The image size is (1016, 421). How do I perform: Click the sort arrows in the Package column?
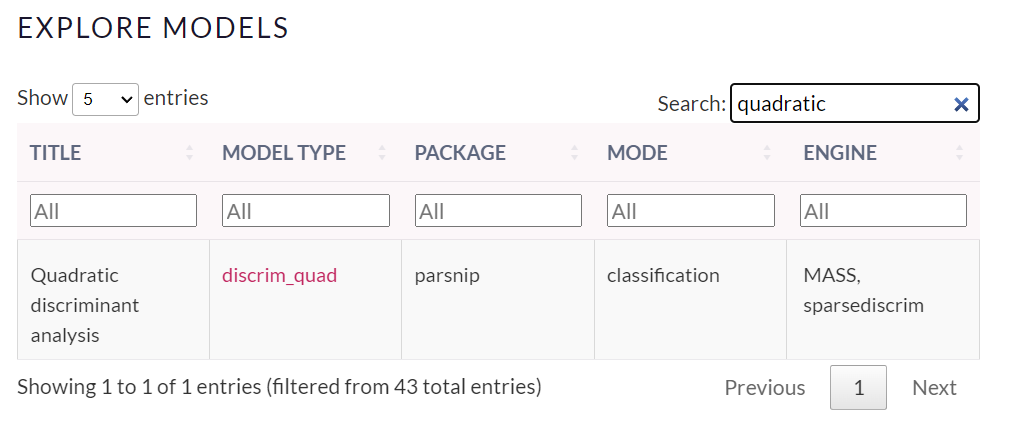tap(575, 153)
